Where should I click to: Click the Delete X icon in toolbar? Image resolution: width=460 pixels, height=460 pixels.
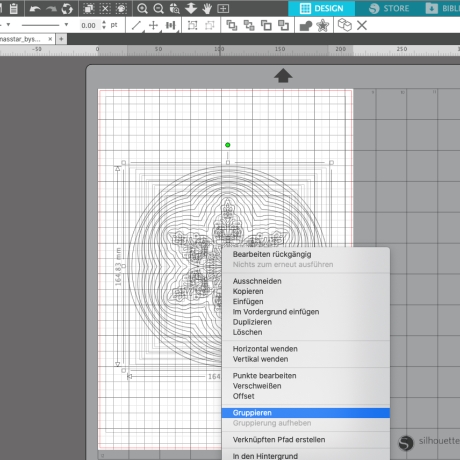coord(362,25)
